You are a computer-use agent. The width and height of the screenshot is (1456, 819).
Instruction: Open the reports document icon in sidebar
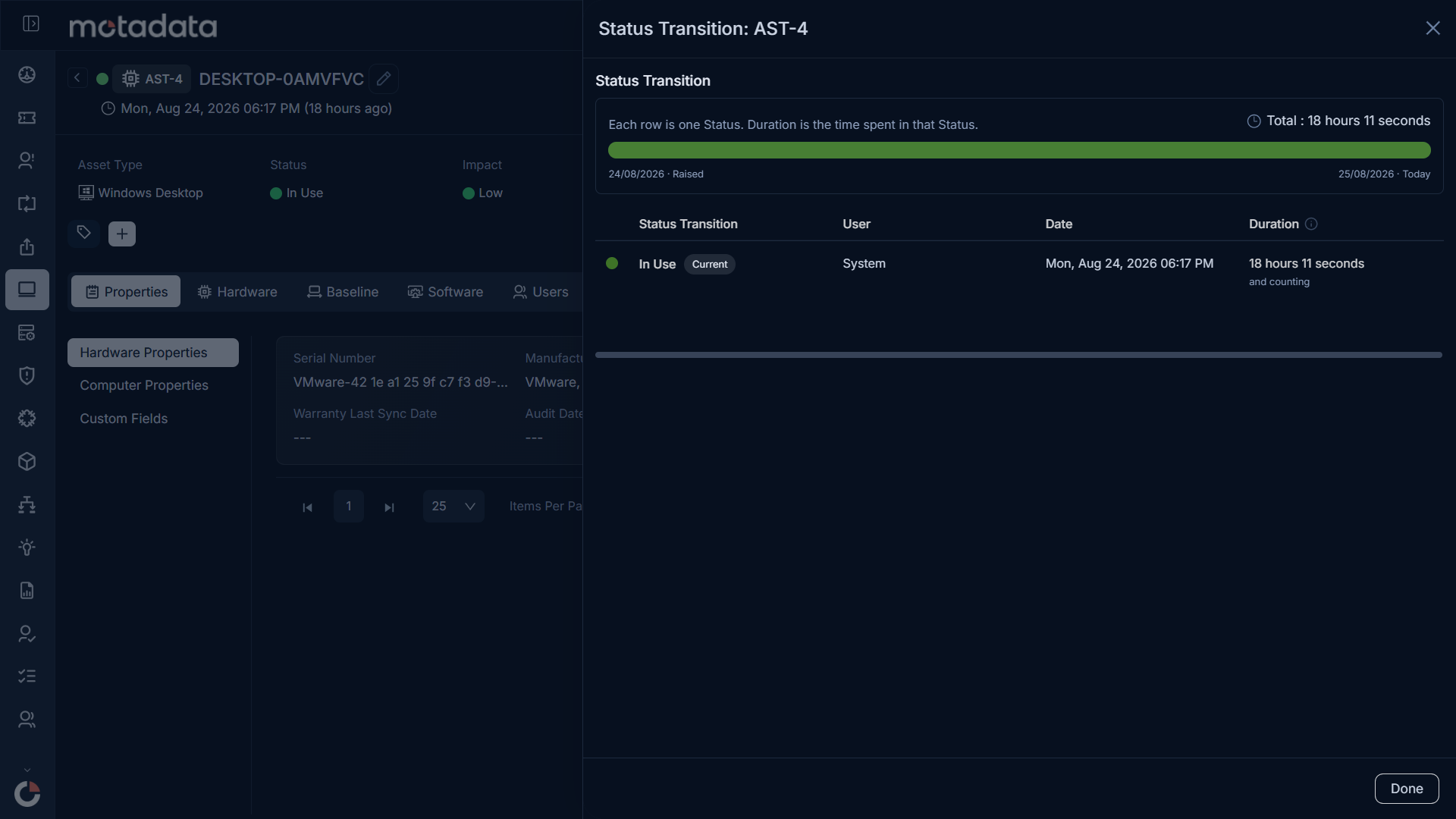point(27,590)
